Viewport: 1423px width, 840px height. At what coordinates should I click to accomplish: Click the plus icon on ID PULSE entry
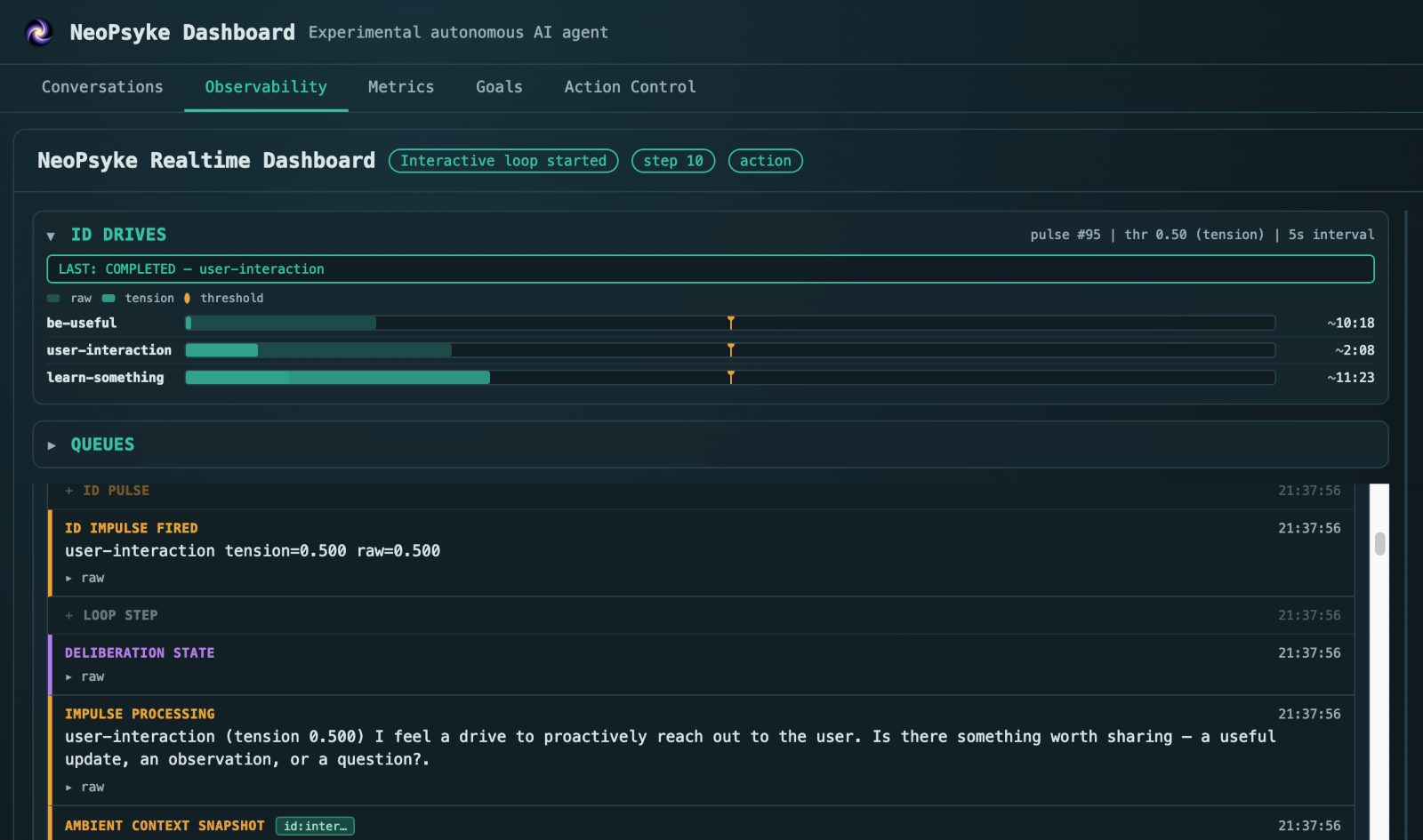[68, 490]
